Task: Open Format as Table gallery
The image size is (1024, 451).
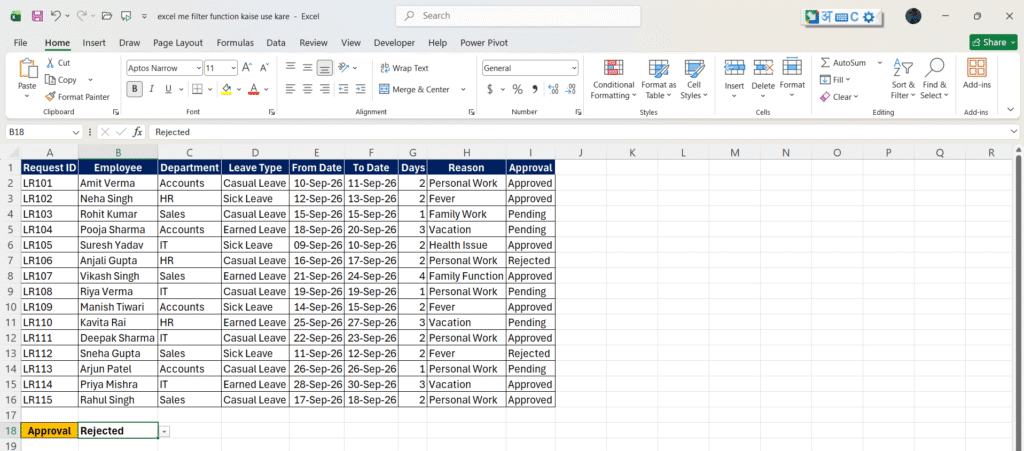Action: tap(658, 79)
